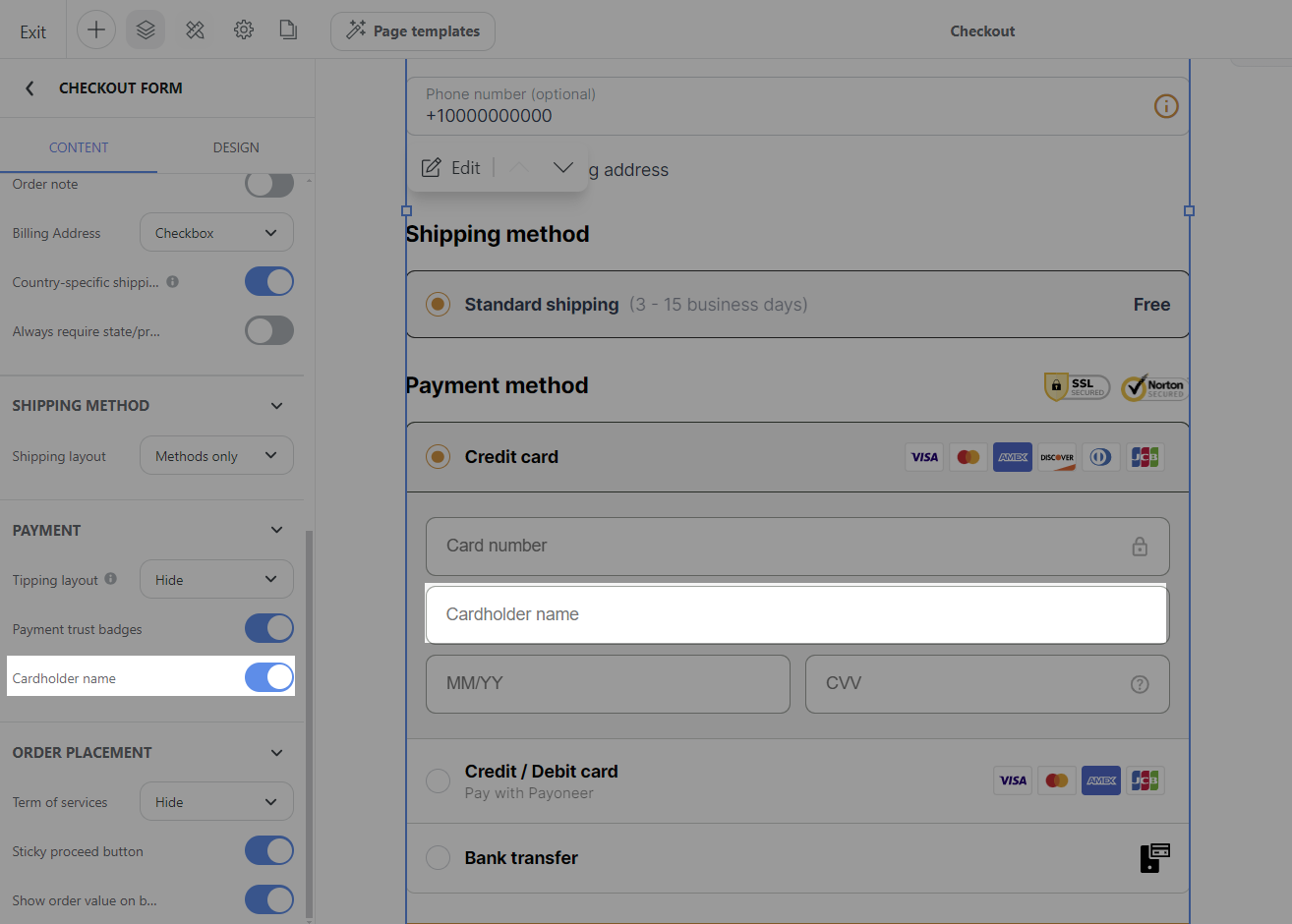Open the pages icon in toolbar
Viewport: 1292px width, 924px height.
(288, 30)
